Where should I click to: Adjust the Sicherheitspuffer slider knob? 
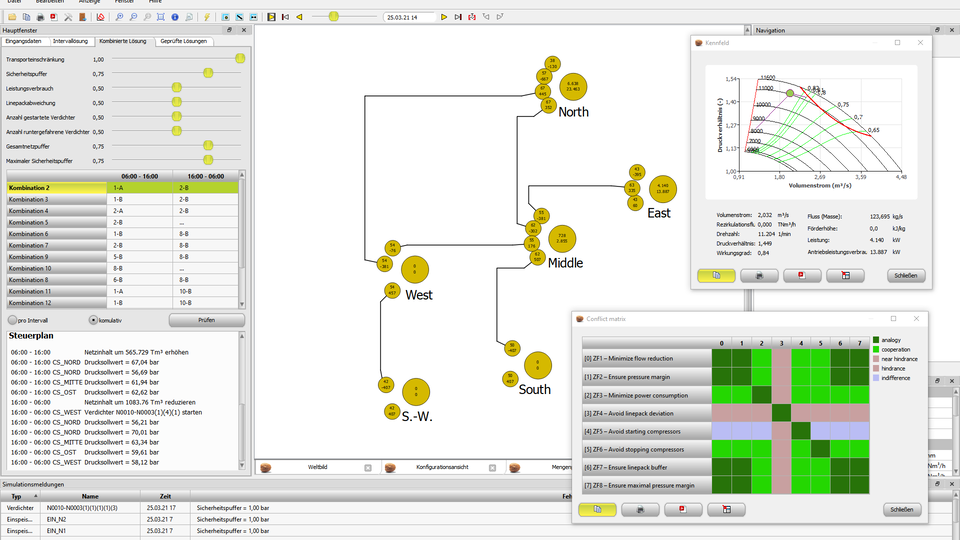(208, 73)
